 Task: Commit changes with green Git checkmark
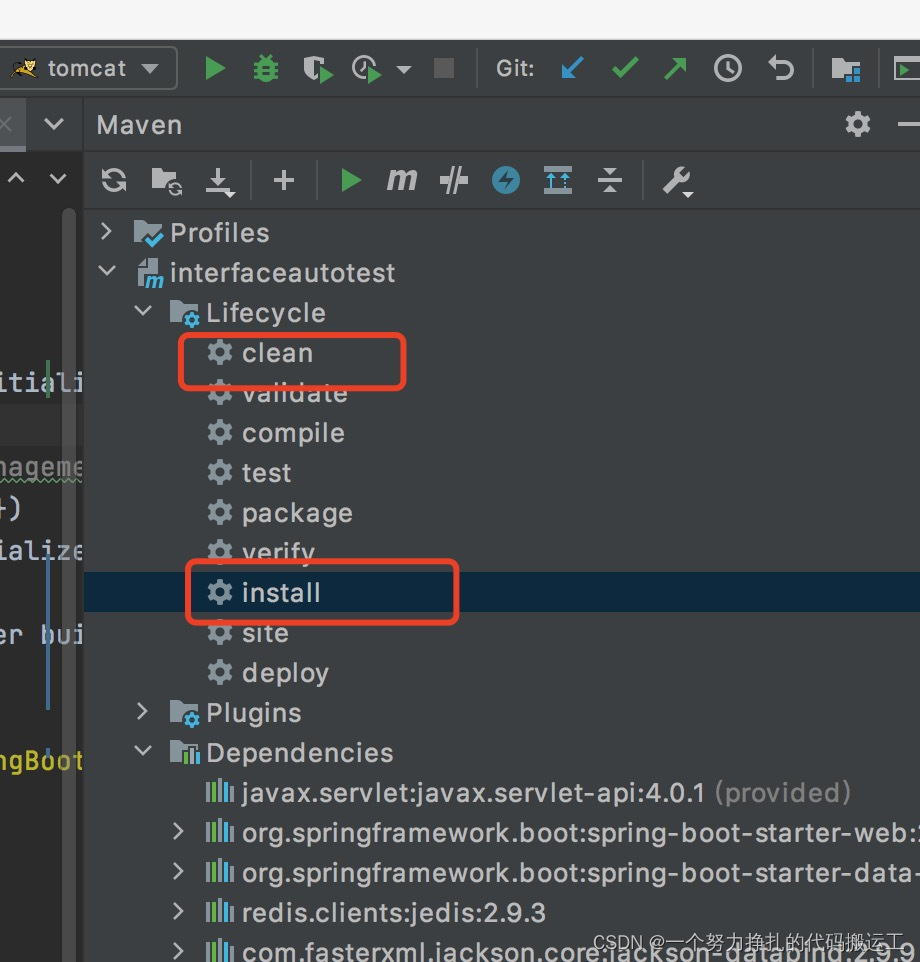625,68
